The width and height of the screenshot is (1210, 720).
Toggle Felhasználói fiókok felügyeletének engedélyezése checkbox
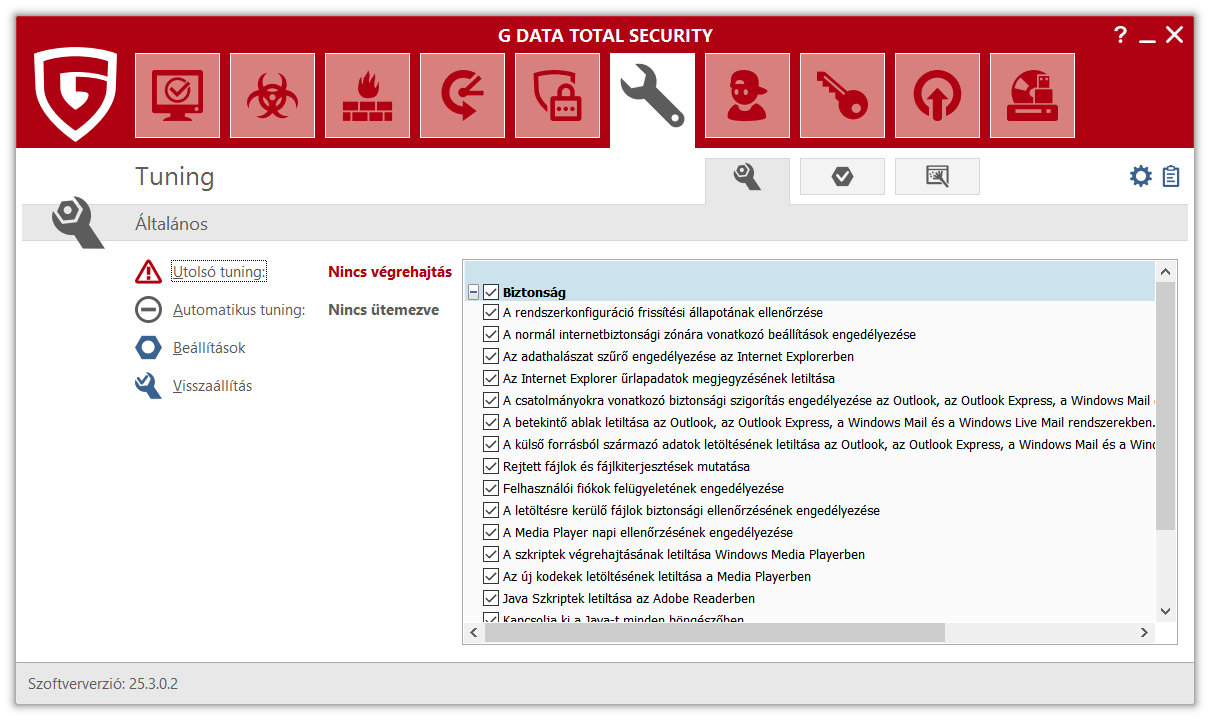[x=491, y=489]
